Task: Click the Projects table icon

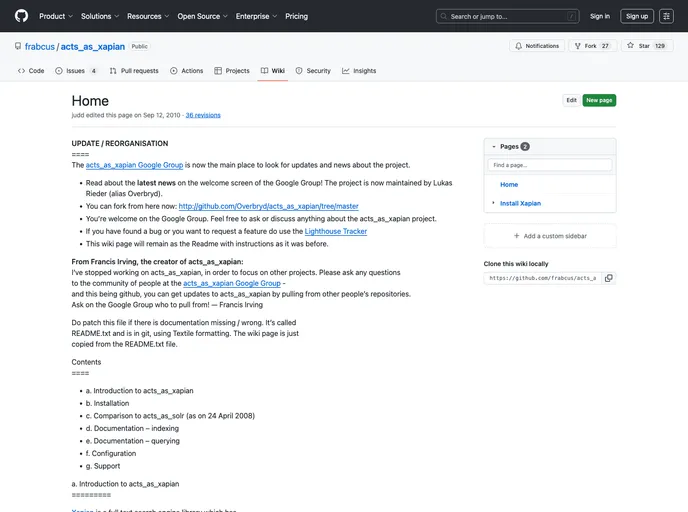Action: [218, 71]
